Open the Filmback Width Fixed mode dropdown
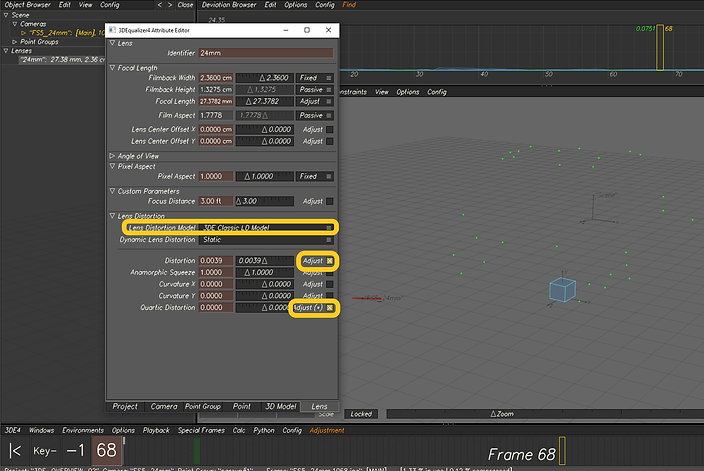Screen dimensions: 704x471 (314, 78)
